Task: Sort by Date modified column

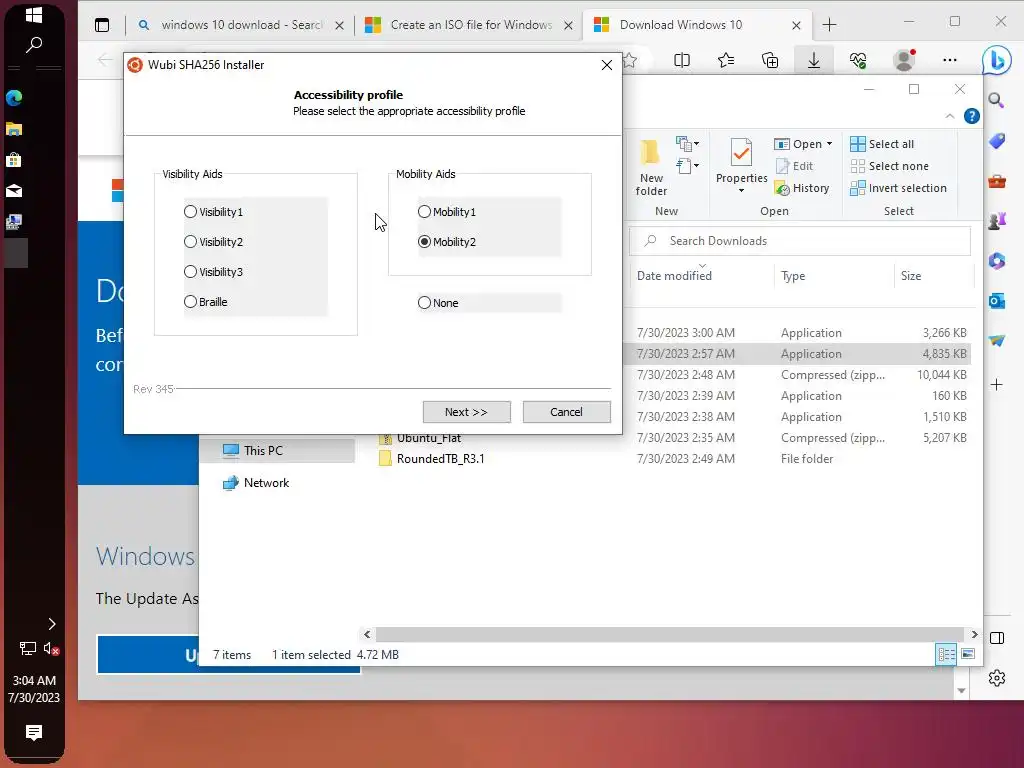Action: point(674,276)
